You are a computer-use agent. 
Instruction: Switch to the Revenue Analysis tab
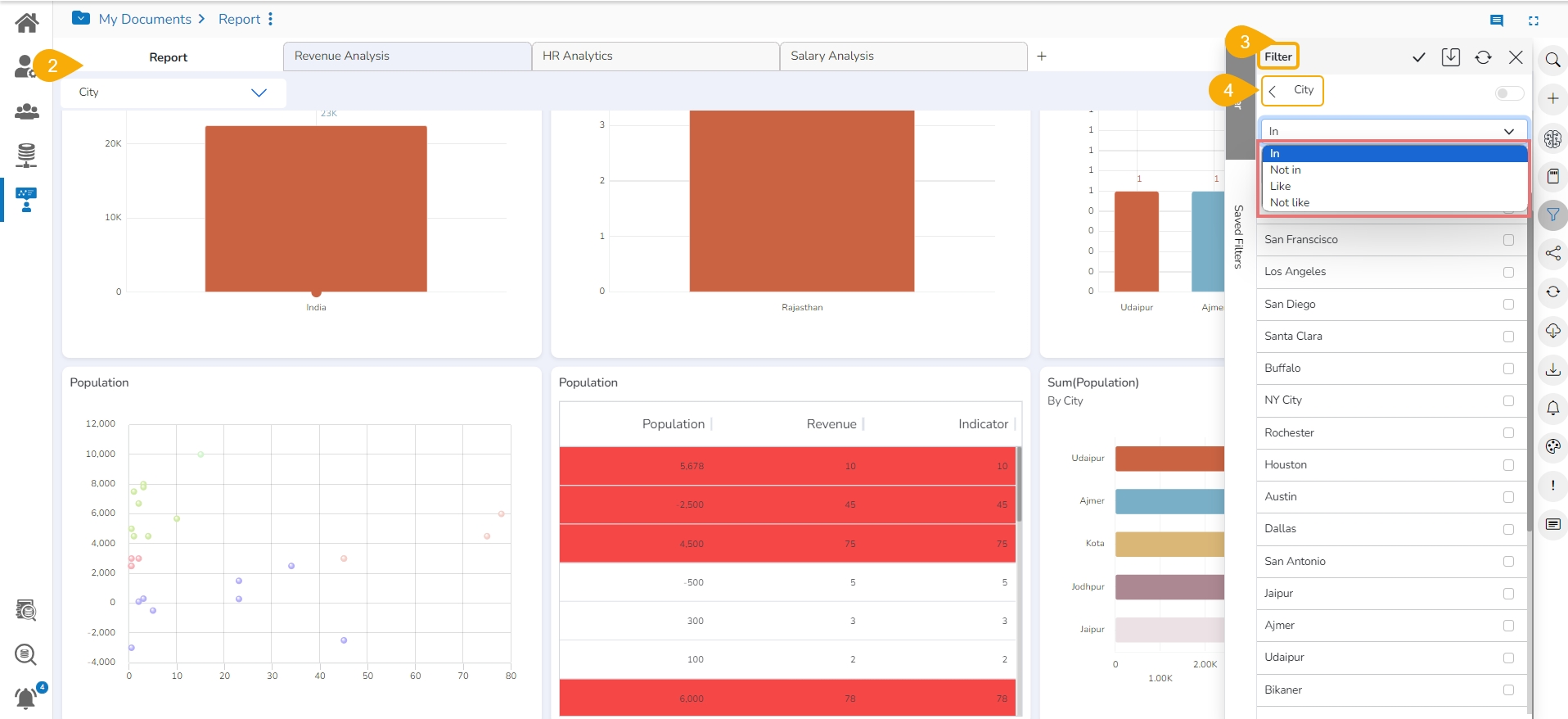point(407,57)
